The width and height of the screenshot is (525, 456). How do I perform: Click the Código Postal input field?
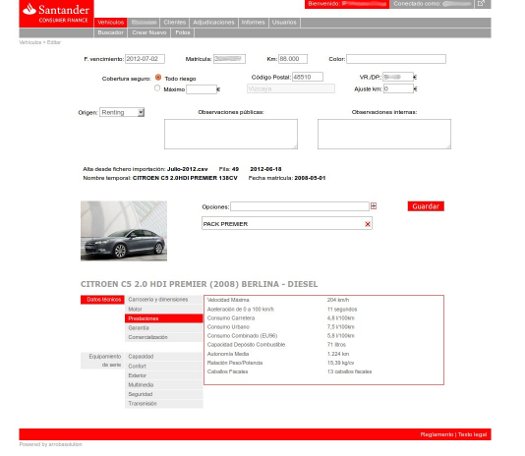308,77
